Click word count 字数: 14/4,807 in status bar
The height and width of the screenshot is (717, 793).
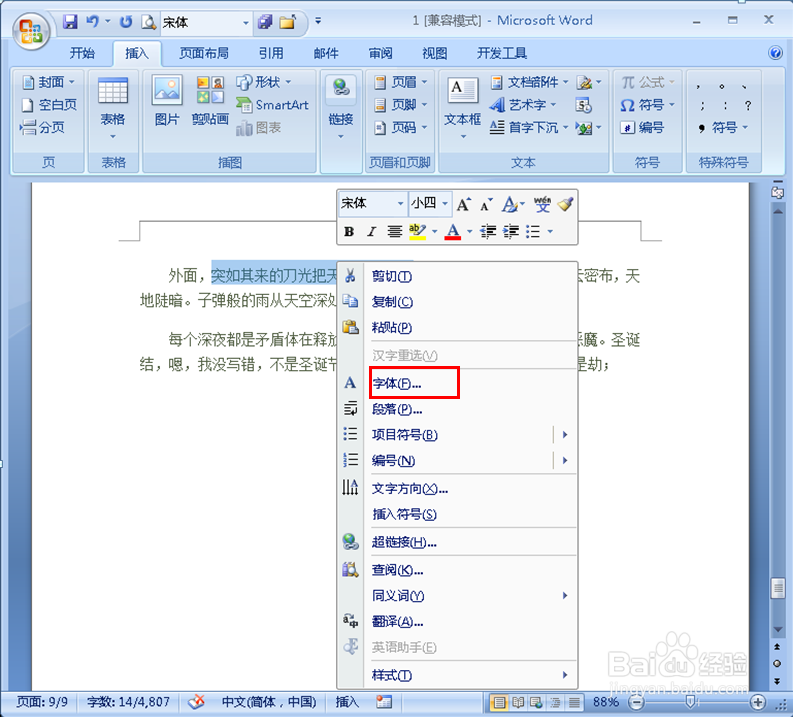(x=128, y=702)
